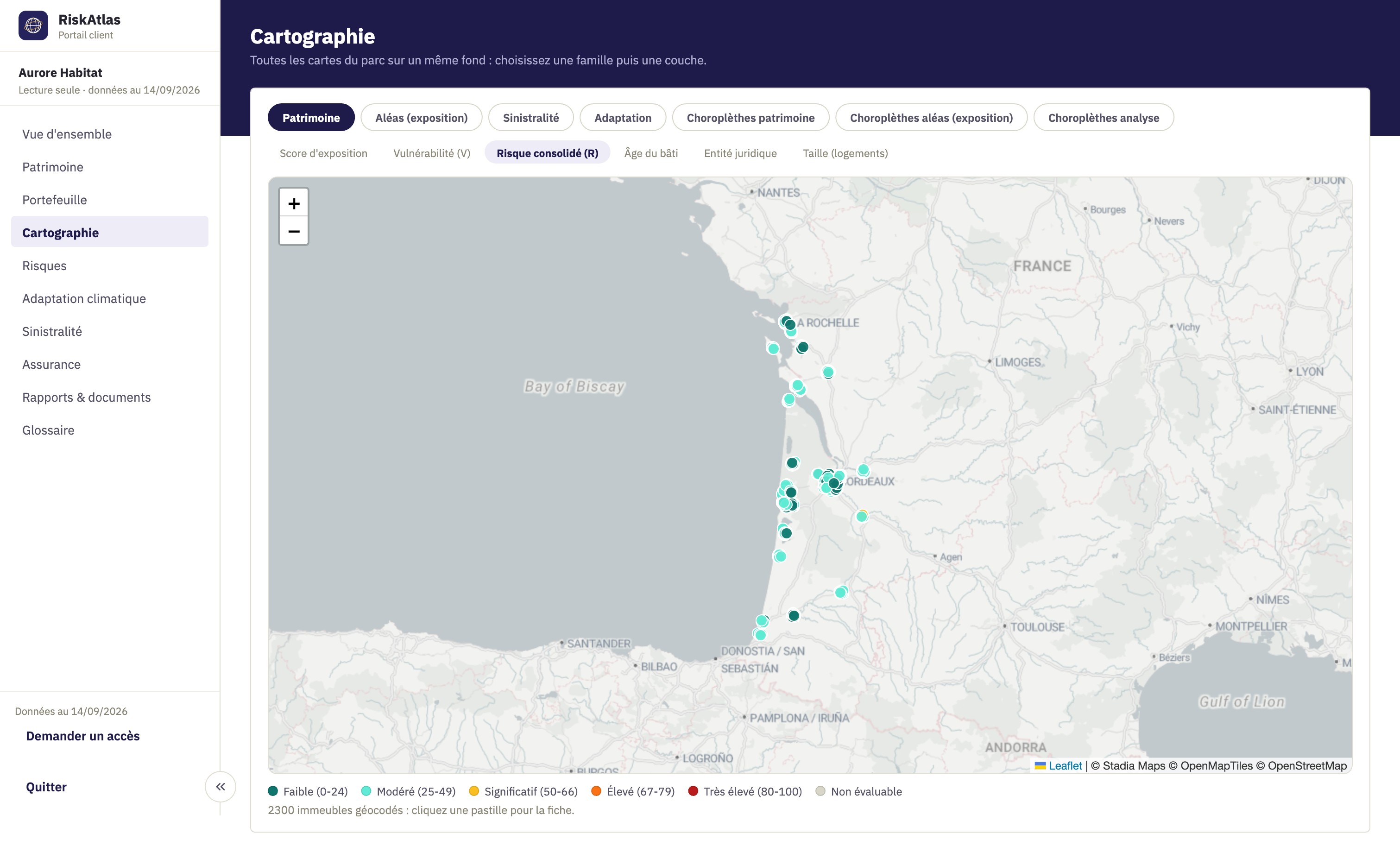Image resolution: width=1400 pixels, height=859 pixels.
Task: Click 'Données au 14/09/2026' footer text
Action: tap(71, 711)
